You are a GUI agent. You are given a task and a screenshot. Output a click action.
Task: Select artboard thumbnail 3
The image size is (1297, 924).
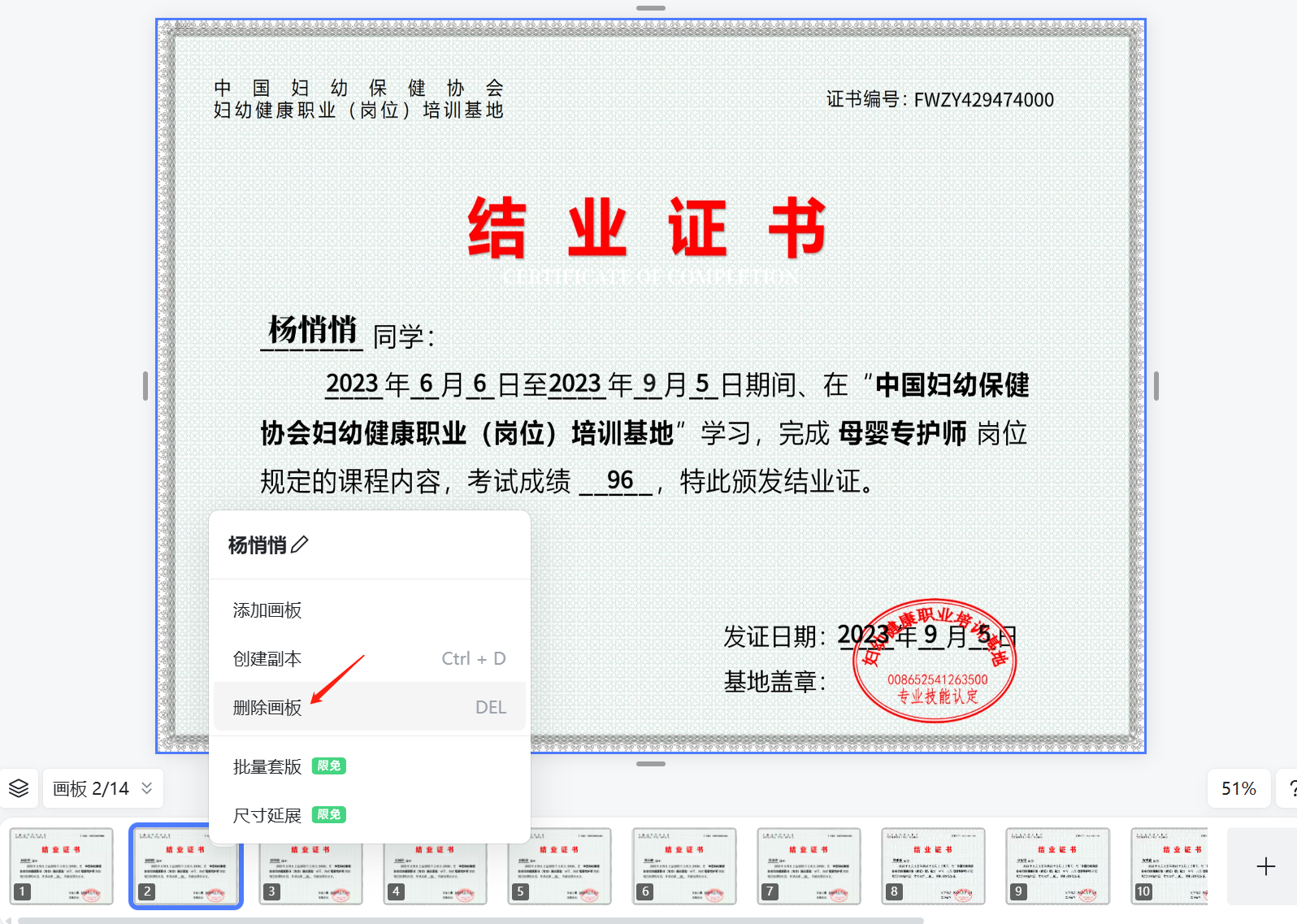pyautogui.click(x=310, y=866)
